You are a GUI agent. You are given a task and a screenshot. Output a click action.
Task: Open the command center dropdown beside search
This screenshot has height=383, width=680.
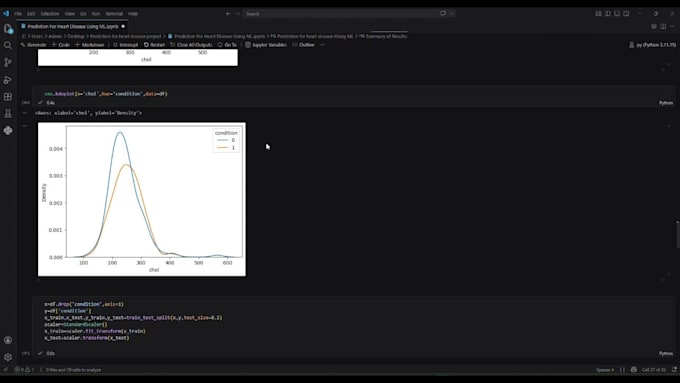[x=451, y=13]
